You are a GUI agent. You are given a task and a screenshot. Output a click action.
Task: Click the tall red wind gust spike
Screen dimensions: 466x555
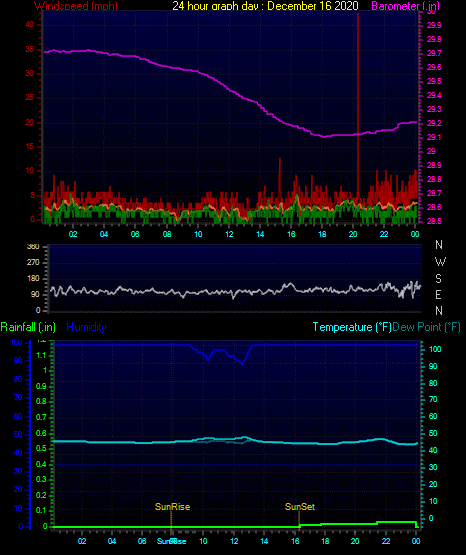pyautogui.click(x=358, y=106)
